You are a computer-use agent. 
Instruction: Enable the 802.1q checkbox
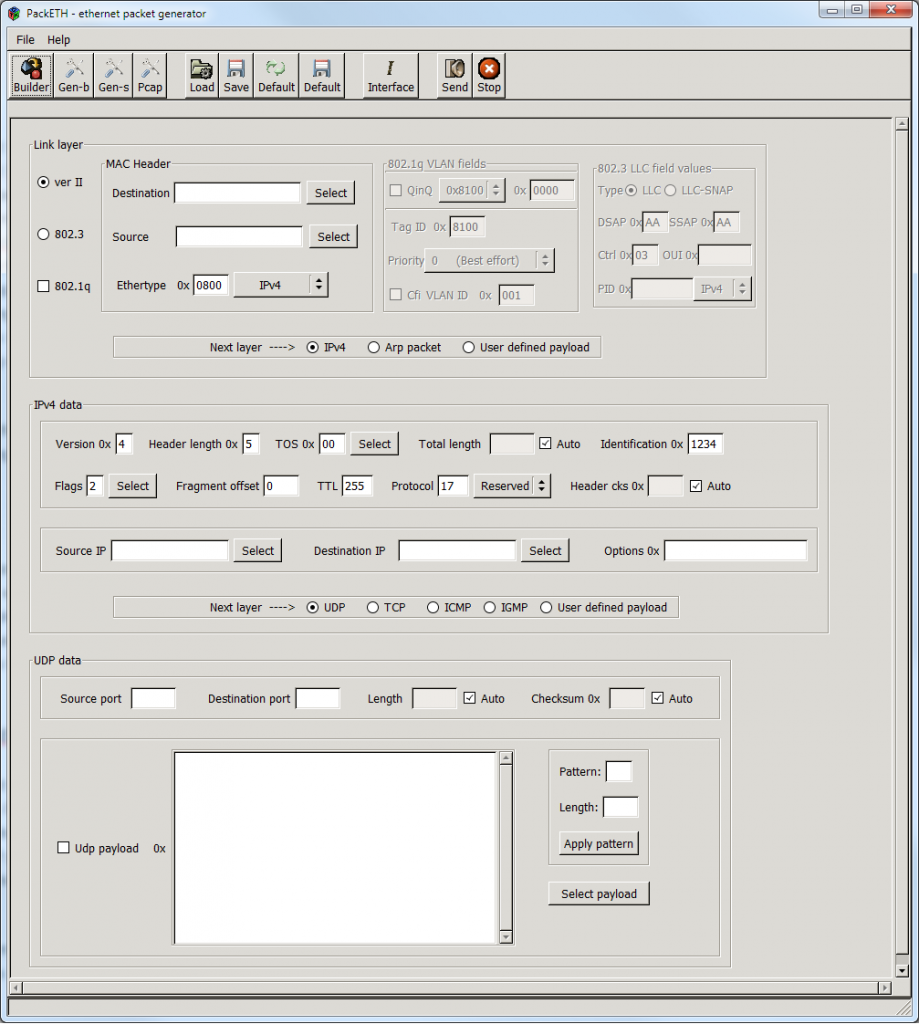[43, 286]
